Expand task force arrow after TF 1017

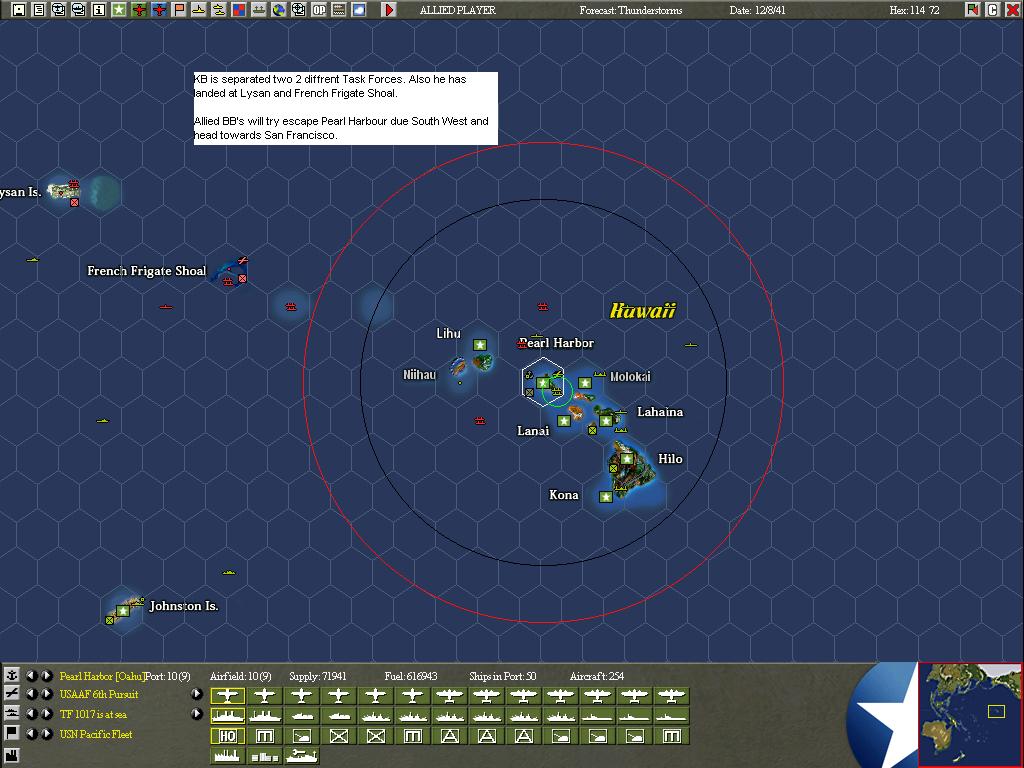[197, 714]
